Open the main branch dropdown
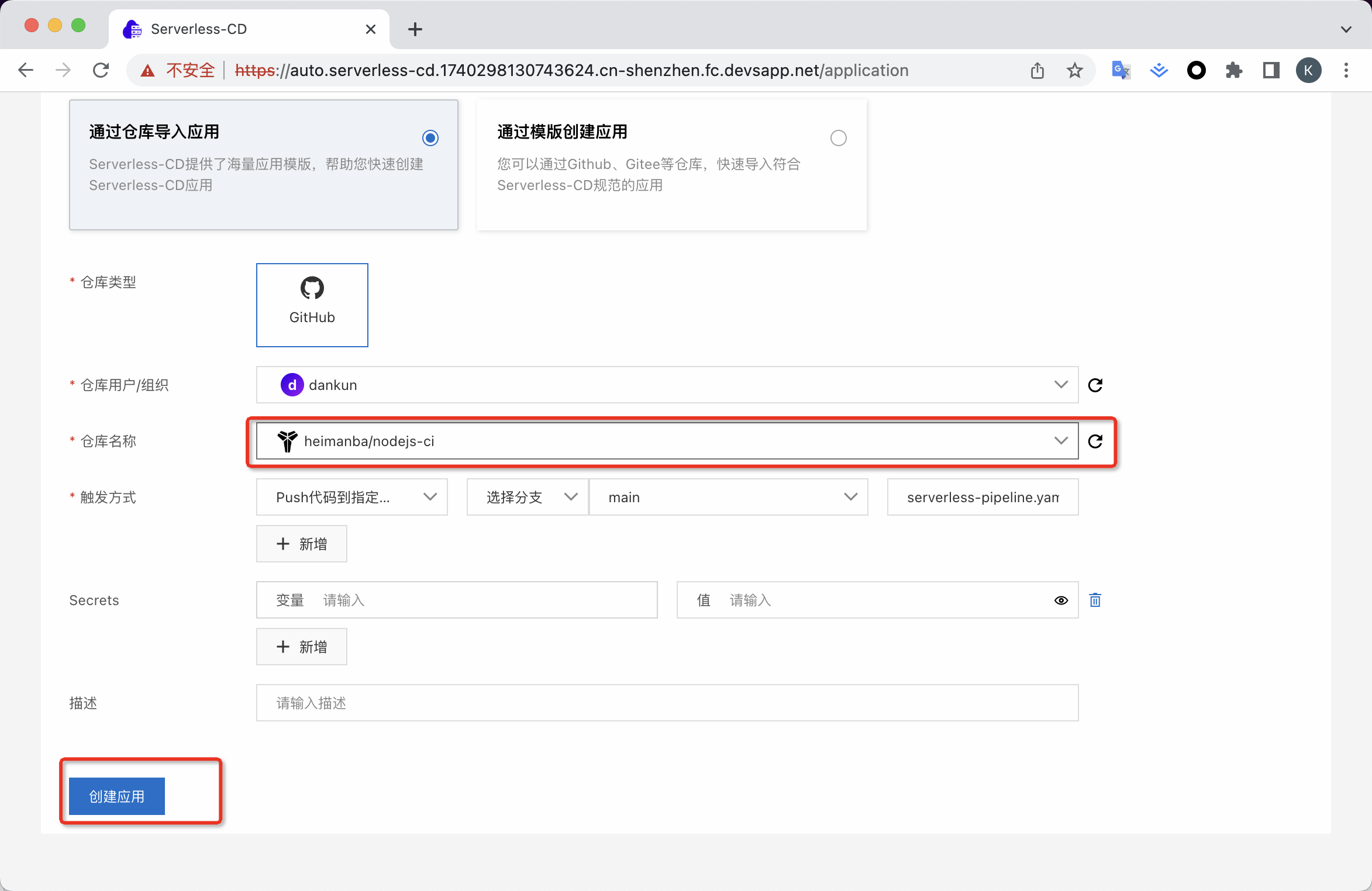The image size is (1372, 891). (728, 497)
